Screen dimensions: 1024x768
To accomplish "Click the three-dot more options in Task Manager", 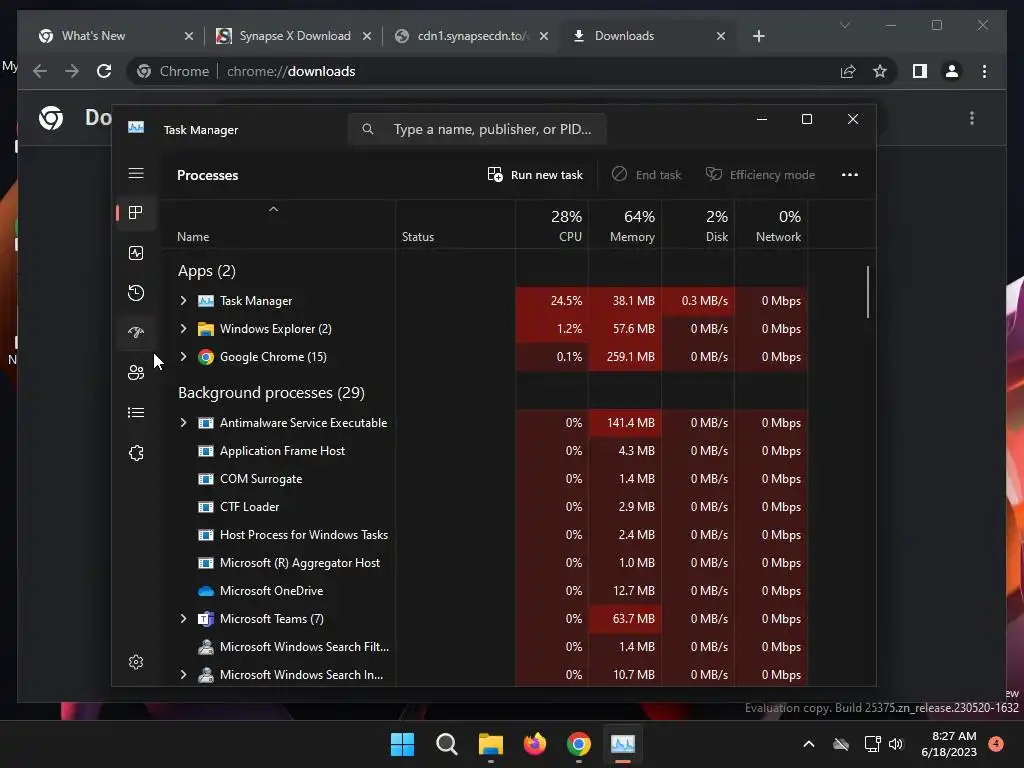I will [x=850, y=174].
